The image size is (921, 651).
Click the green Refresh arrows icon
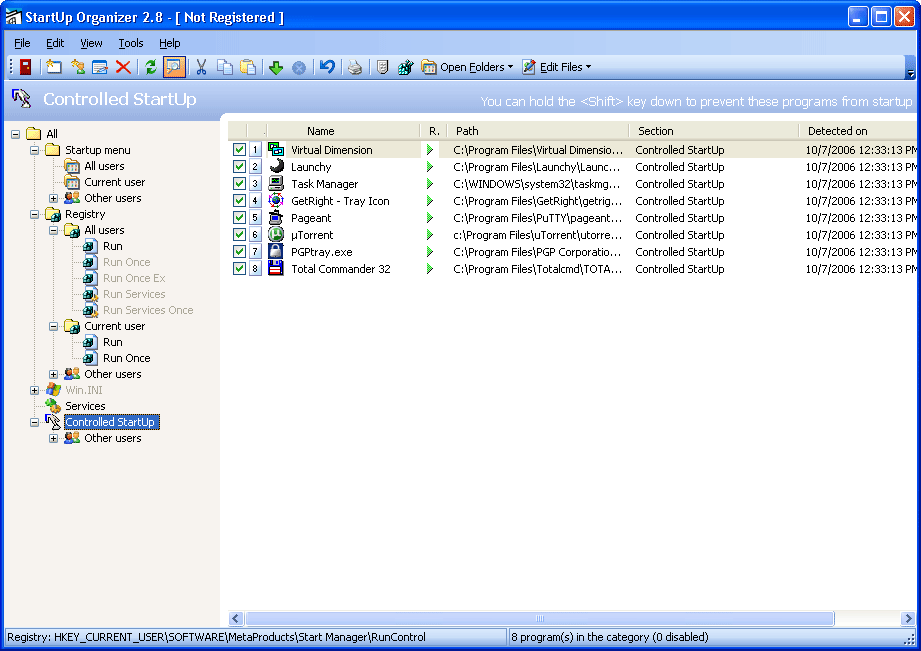point(151,67)
